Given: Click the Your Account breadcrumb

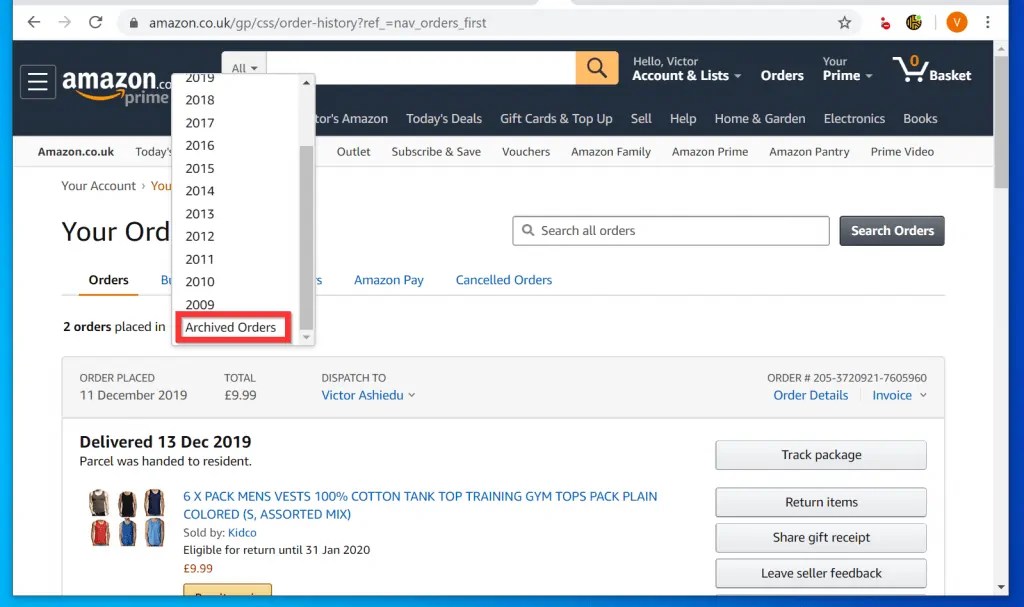Looking at the screenshot, I should (99, 186).
